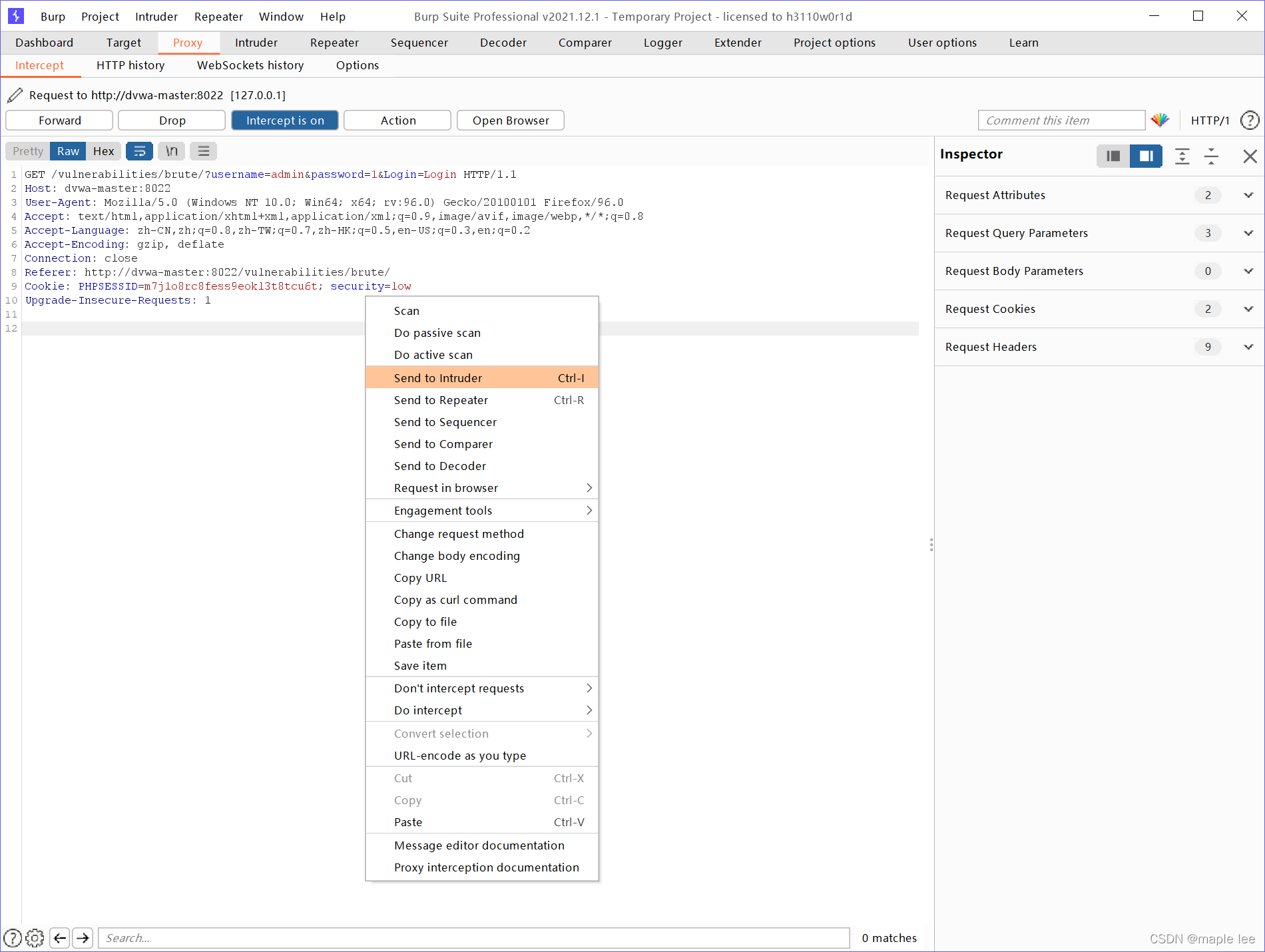This screenshot has height=952, width=1265.
Task: Close the Inspector panel
Action: [1250, 156]
